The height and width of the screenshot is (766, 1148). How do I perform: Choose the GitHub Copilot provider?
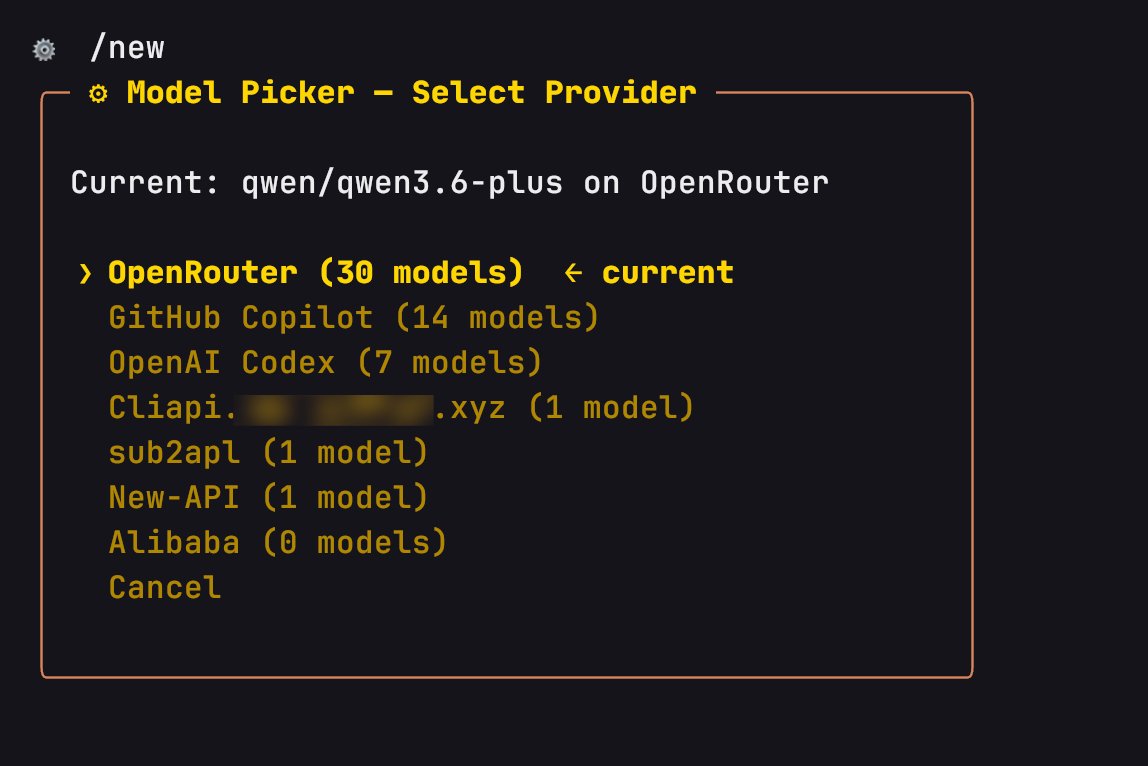click(240, 318)
